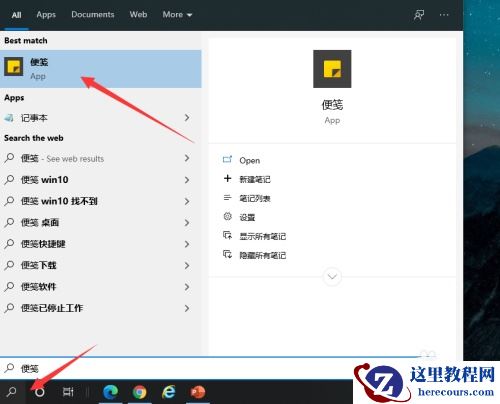Launch Google Chrome from the taskbar
The width and height of the screenshot is (500, 404).
(140, 392)
